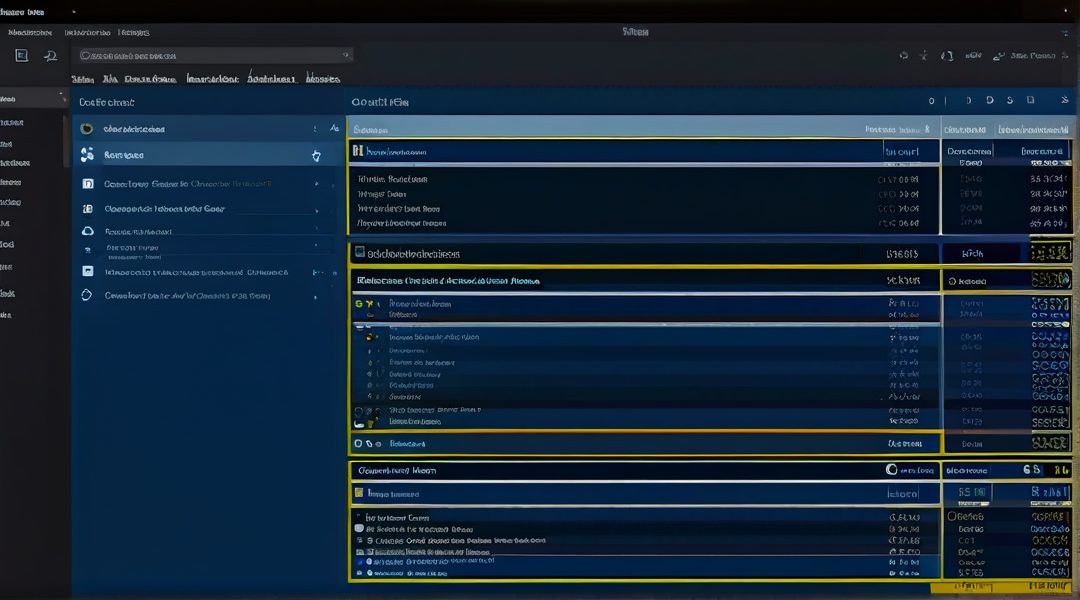Click the first blue link row in the top table
The width and height of the screenshot is (1080, 600).
(397, 152)
